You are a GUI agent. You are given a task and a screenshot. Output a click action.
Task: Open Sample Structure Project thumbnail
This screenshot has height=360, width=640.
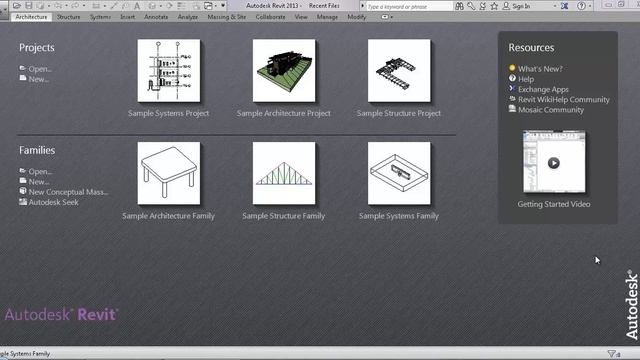pyautogui.click(x=399, y=71)
